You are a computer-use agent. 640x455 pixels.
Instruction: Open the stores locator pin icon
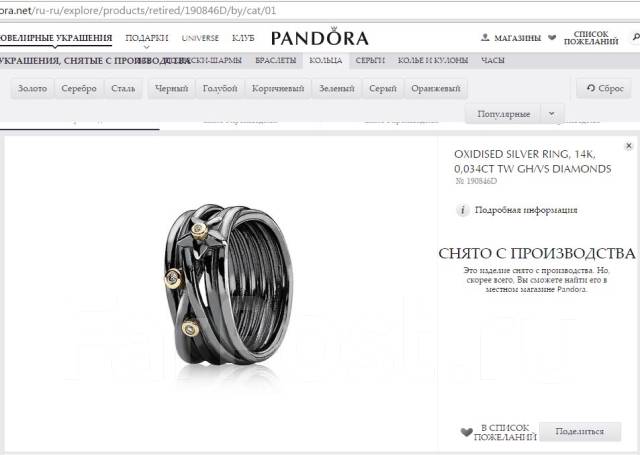pos(485,38)
